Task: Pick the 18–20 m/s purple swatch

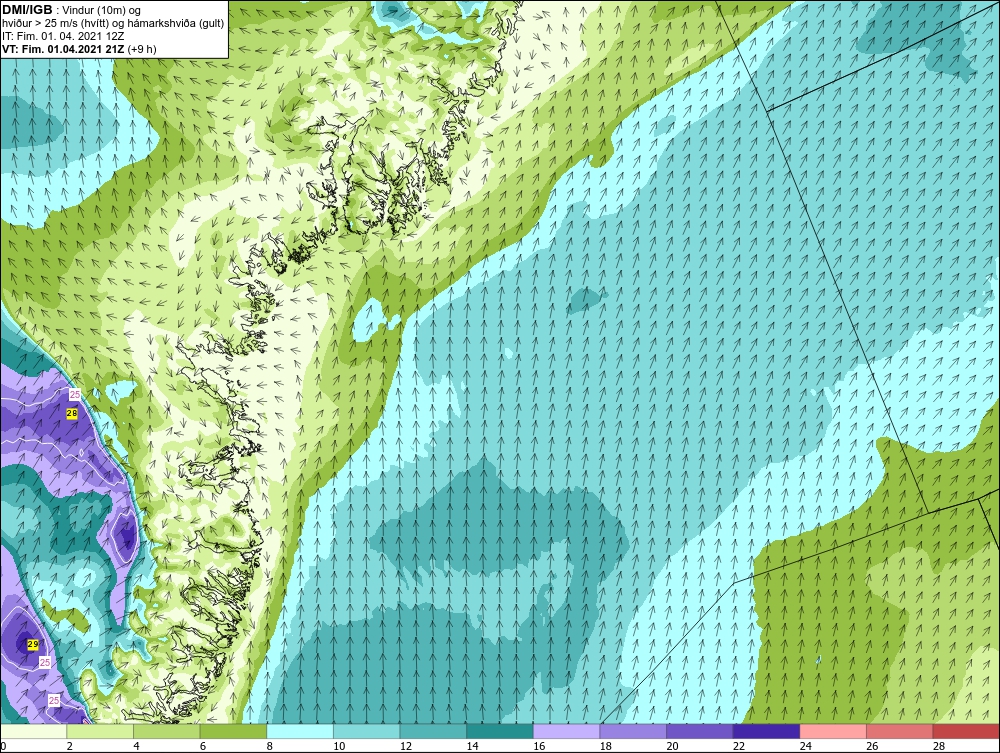Action: click(x=633, y=731)
